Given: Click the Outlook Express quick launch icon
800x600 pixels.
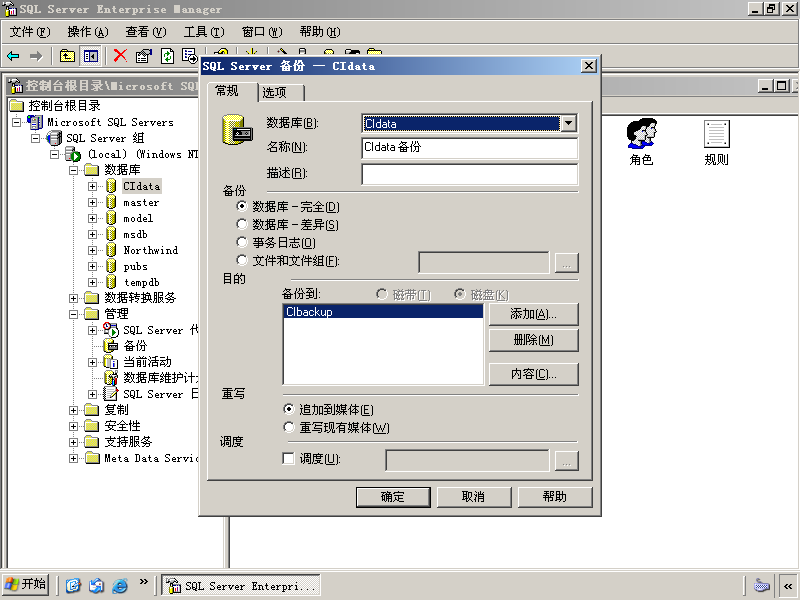Looking at the screenshot, I should [96, 585].
